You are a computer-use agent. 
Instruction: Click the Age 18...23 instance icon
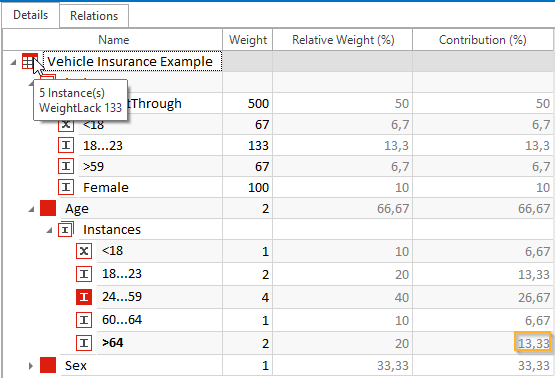click(84, 274)
